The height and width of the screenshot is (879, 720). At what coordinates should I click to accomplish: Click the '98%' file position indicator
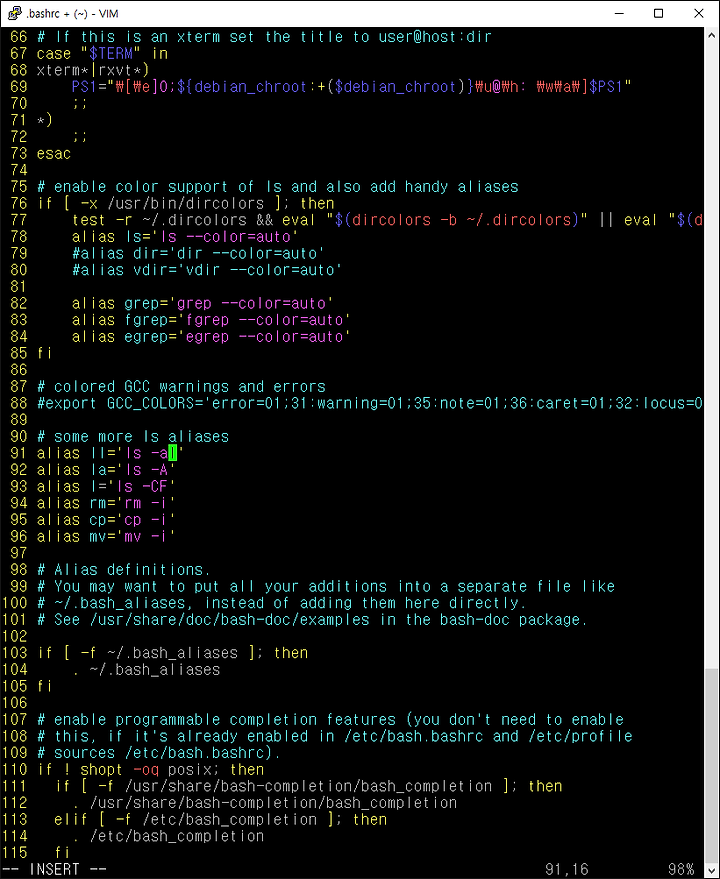pyautogui.click(x=680, y=869)
